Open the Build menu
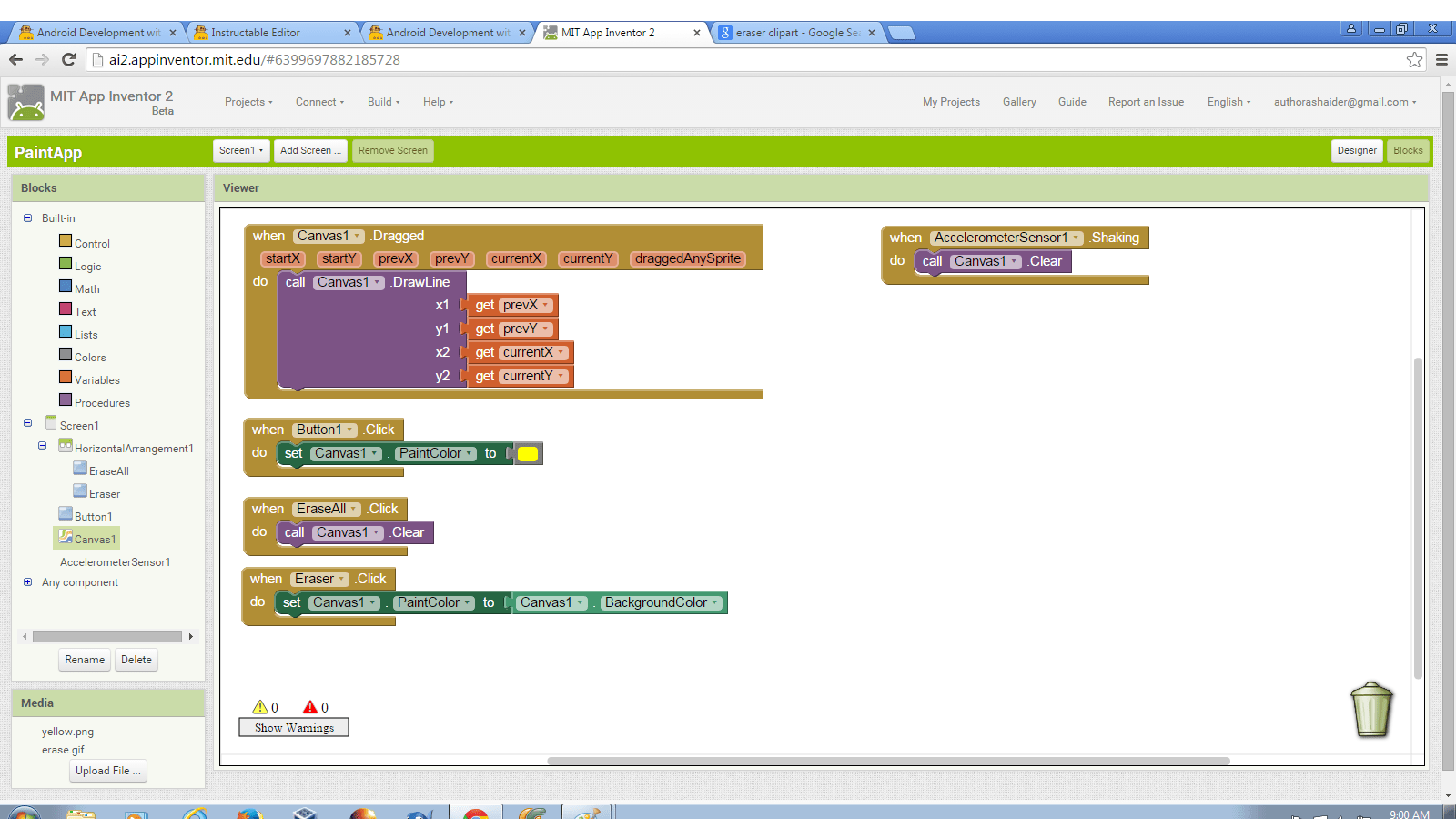1456x819 pixels. tap(383, 102)
